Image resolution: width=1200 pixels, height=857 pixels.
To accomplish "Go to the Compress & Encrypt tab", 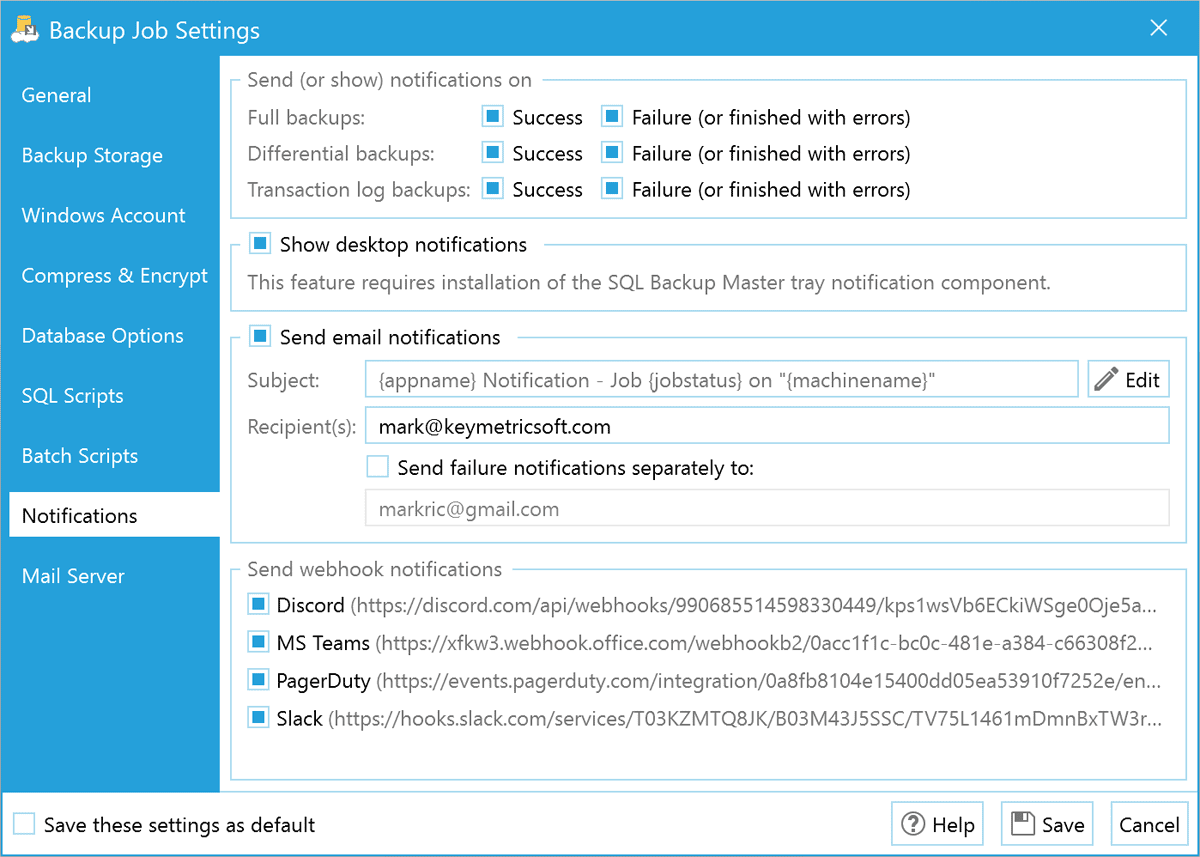I will 115,276.
